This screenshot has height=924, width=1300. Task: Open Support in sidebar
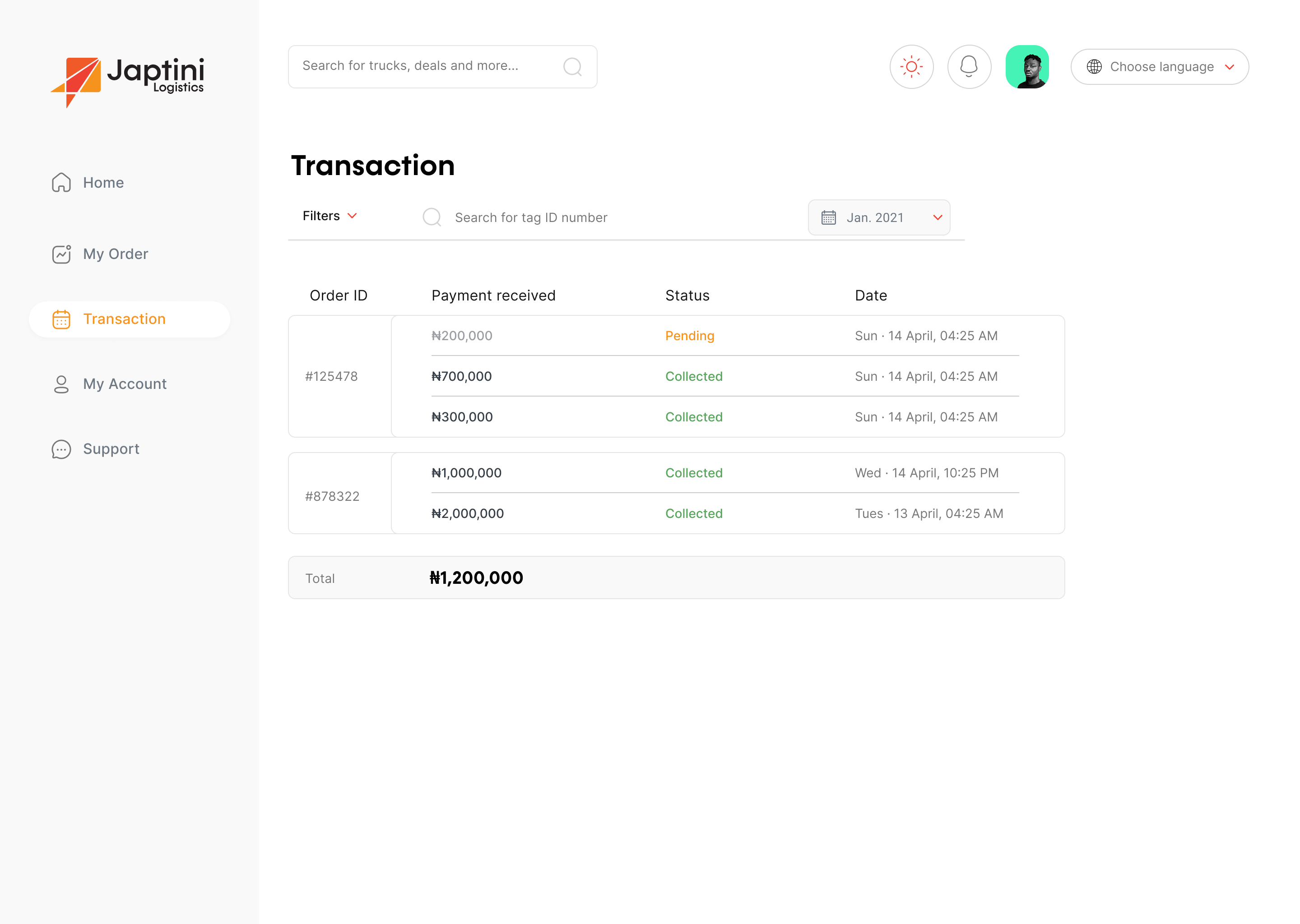tap(111, 449)
